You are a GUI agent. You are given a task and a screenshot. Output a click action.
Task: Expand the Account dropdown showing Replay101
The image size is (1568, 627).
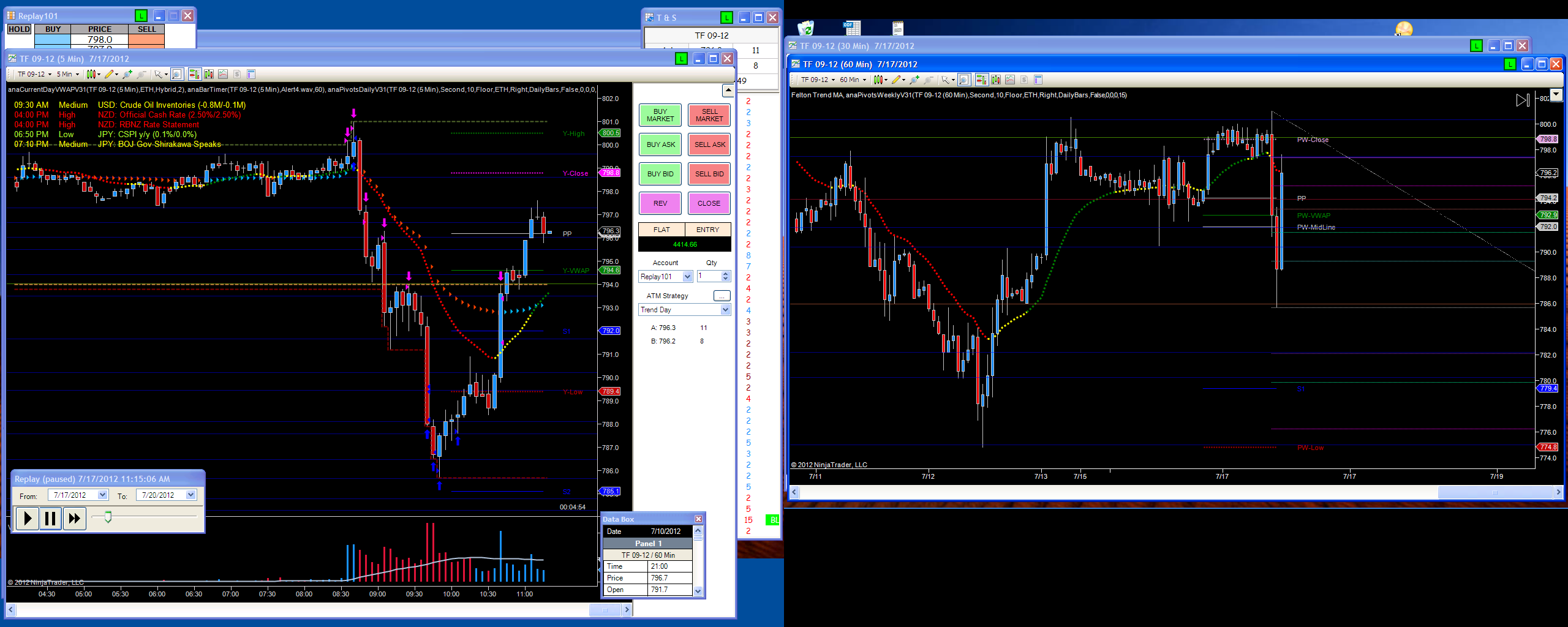click(687, 277)
